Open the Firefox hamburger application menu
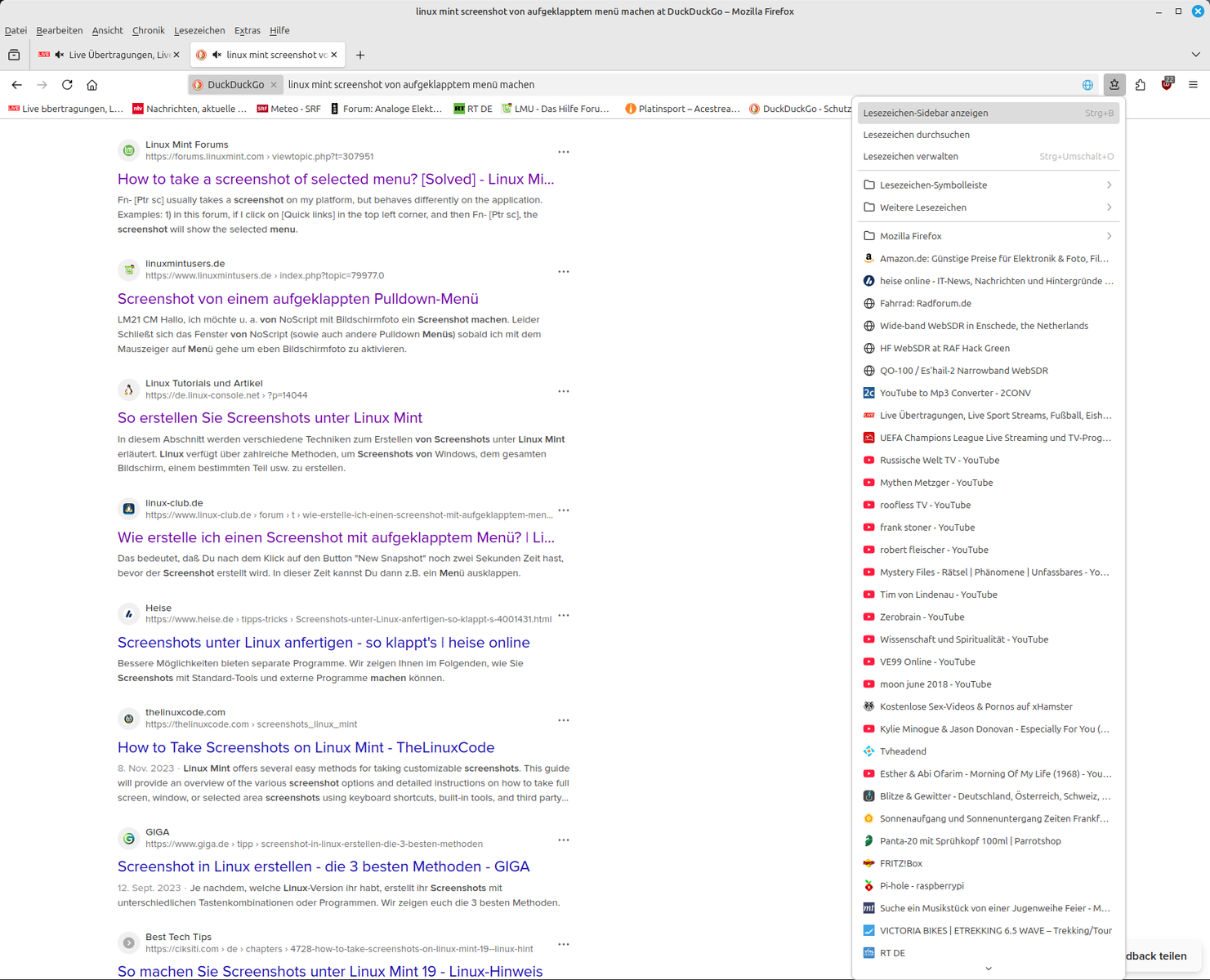 pyautogui.click(x=1193, y=85)
